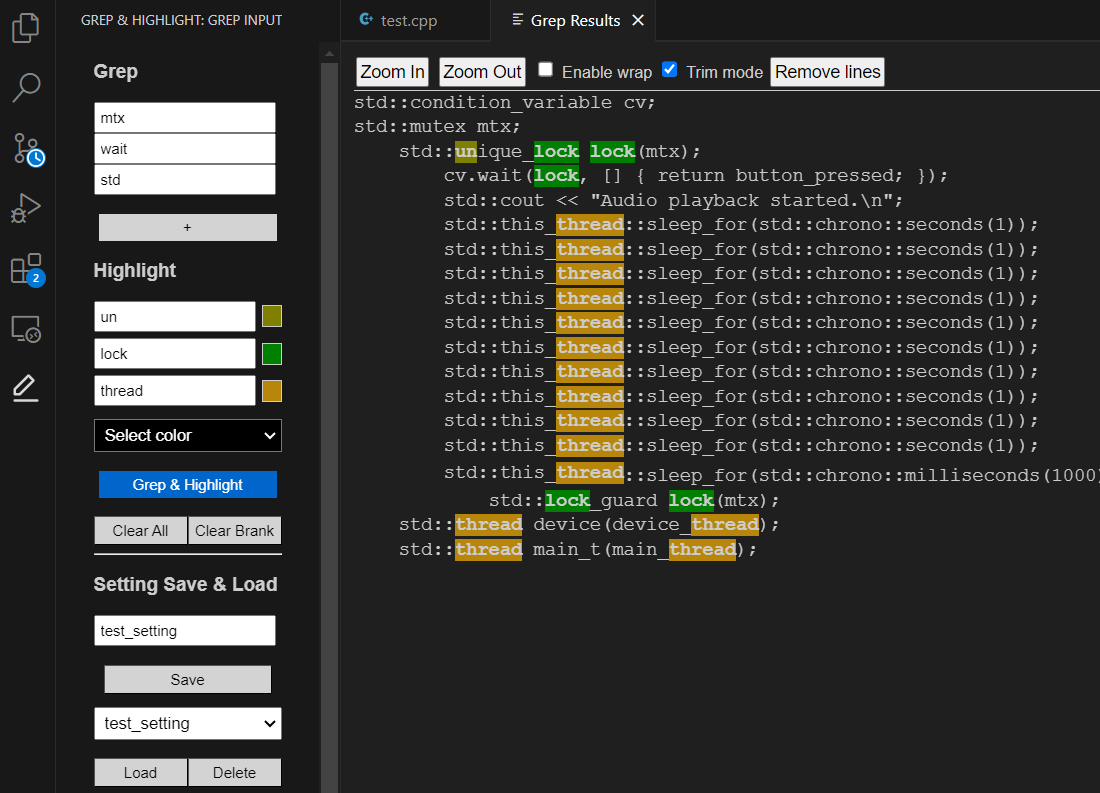Viewport: 1100px width, 793px height.
Task: Load the selected setting
Action: point(140,773)
